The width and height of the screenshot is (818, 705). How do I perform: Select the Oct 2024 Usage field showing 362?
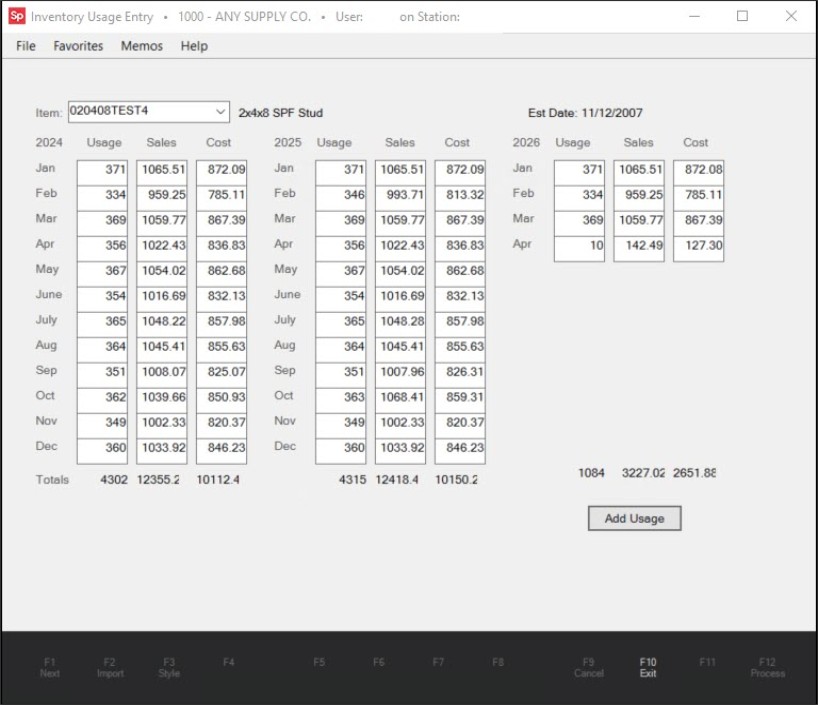pyautogui.click(x=104, y=396)
